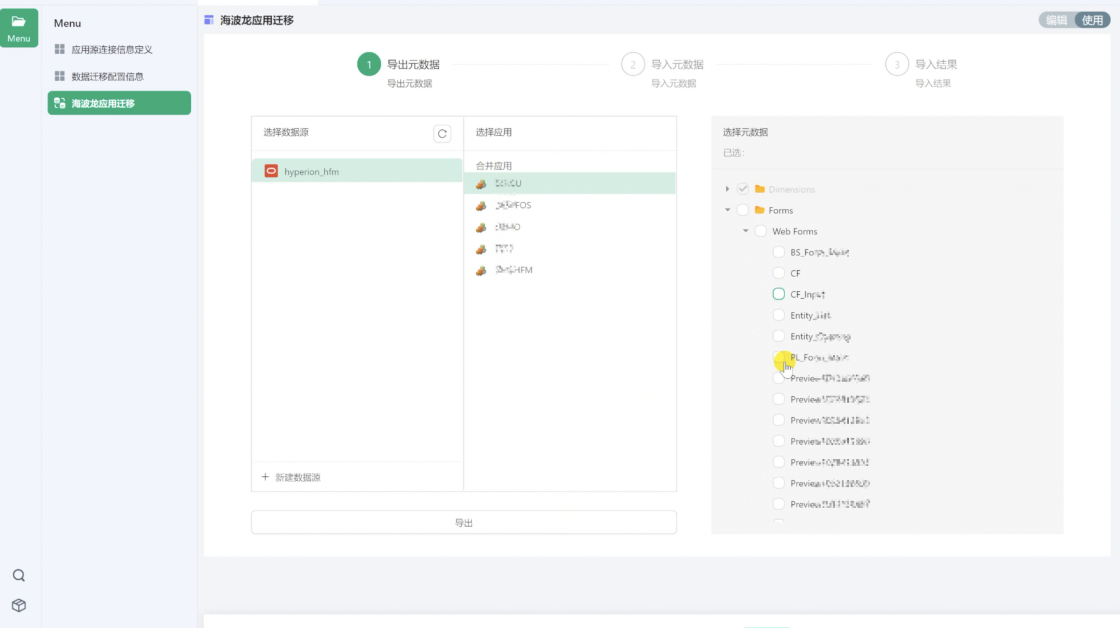
Task: Collapse the Forms tree node
Action: coord(727,210)
